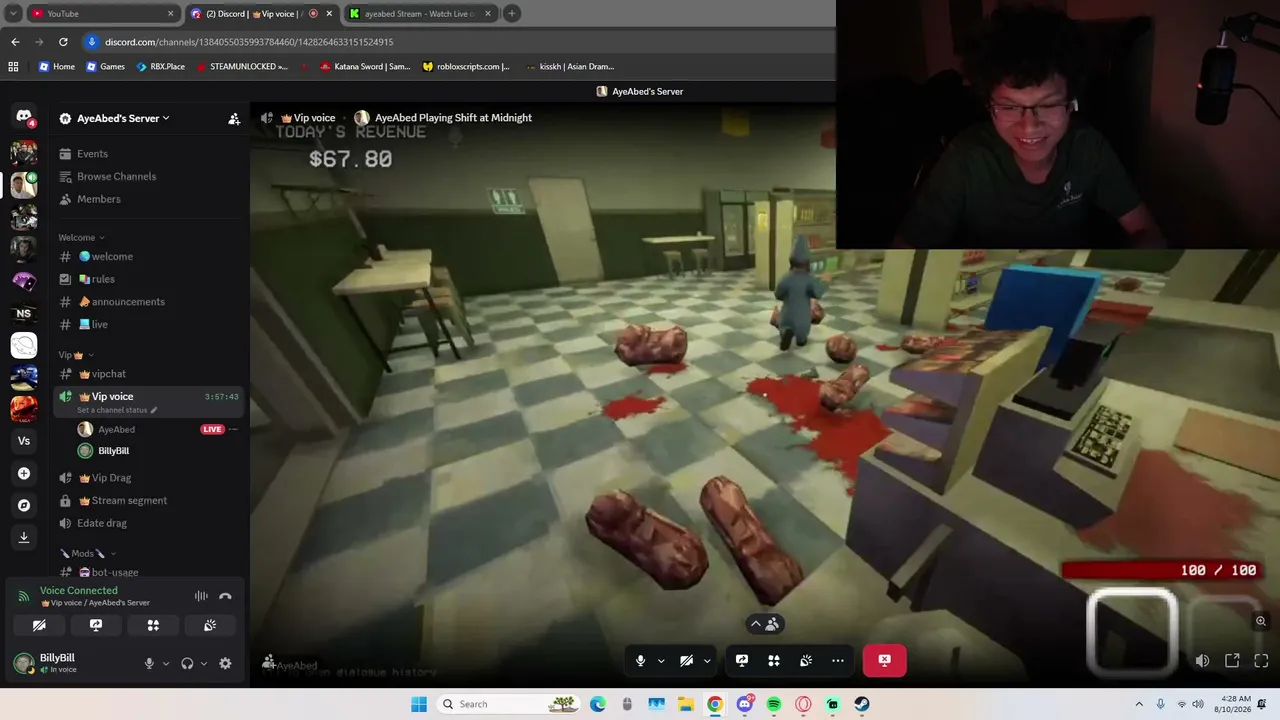Open soundboard icon in stream control bar

point(806,660)
